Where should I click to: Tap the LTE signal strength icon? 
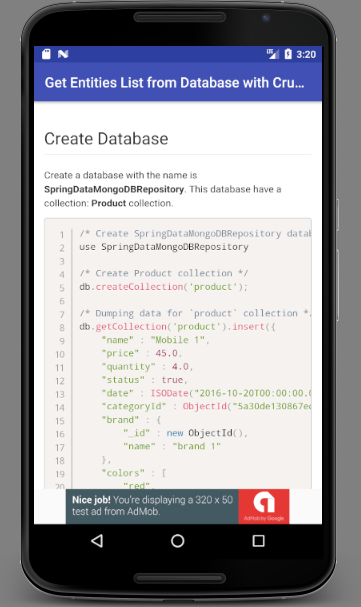pyautogui.click(x=273, y=54)
